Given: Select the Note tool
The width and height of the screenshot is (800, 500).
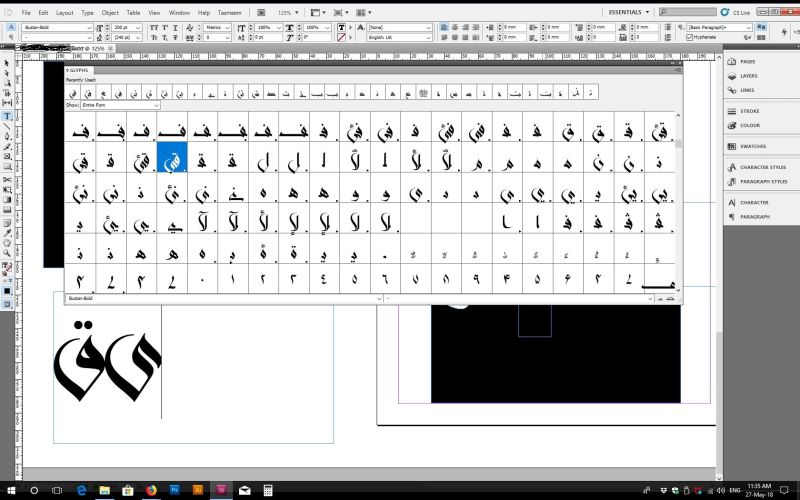Looking at the screenshot, I should [x=7, y=223].
